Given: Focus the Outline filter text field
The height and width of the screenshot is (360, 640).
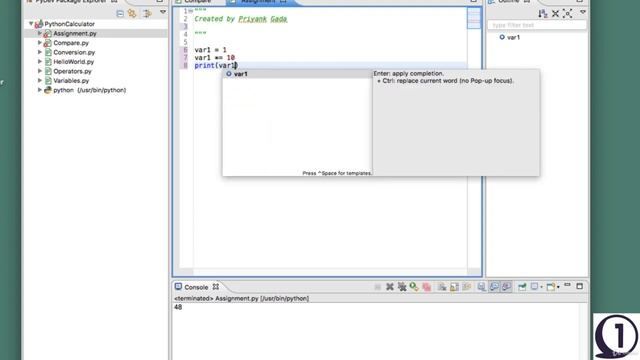Looking at the screenshot, I should coord(537,25).
